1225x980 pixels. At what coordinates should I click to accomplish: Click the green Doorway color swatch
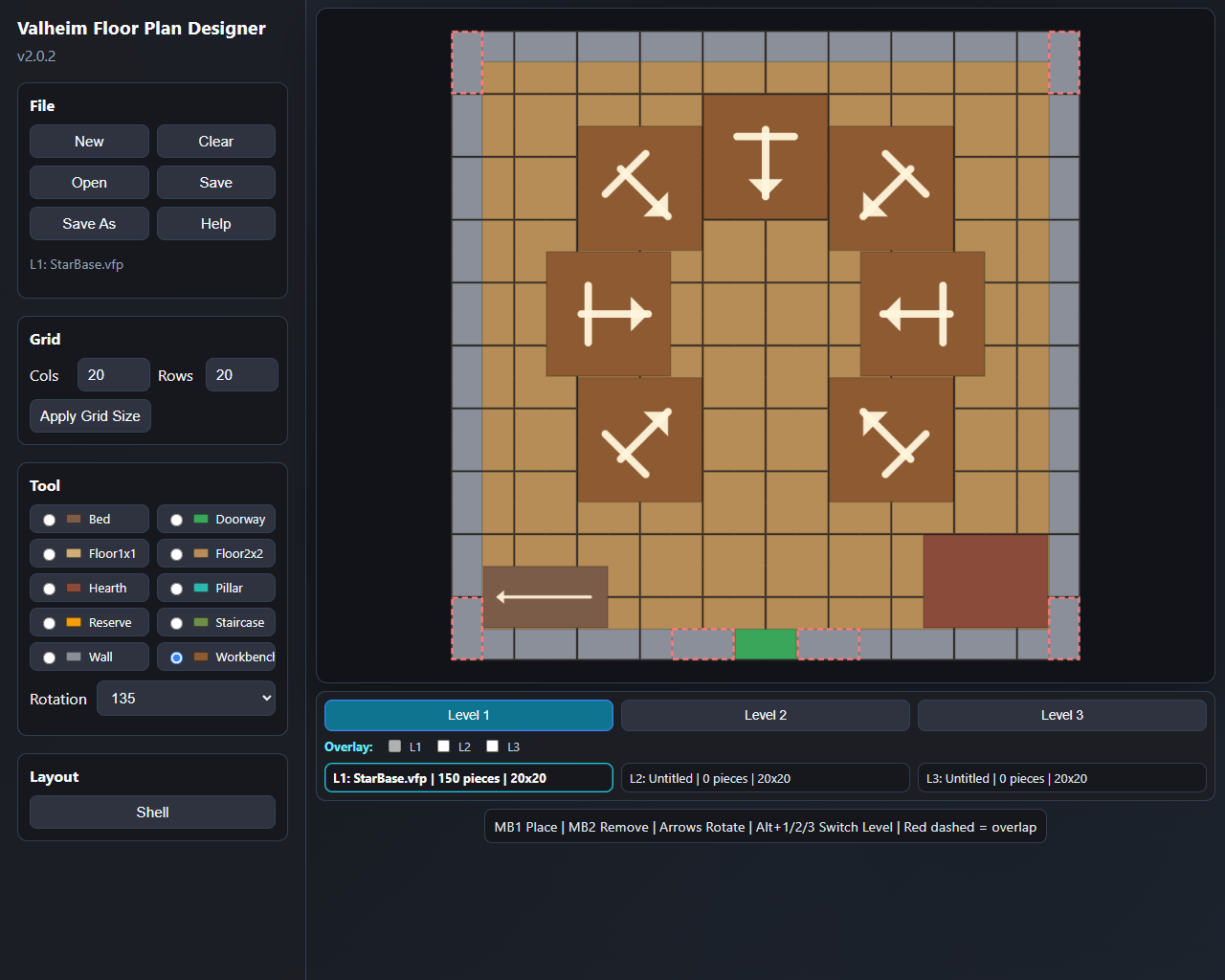pyautogui.click(x=201, y=519)
